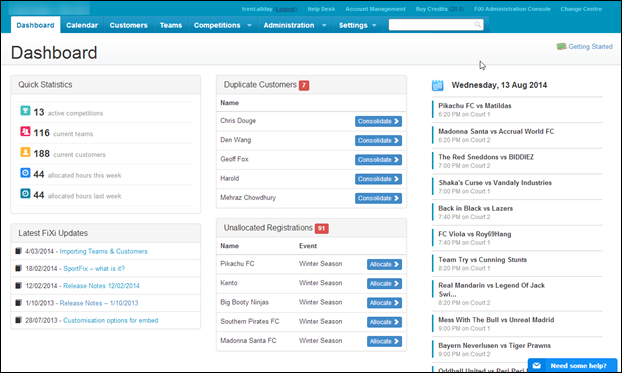Click the Need some help? button
The height and width of the screenshot is (373, 622).
tap(572, 365)
